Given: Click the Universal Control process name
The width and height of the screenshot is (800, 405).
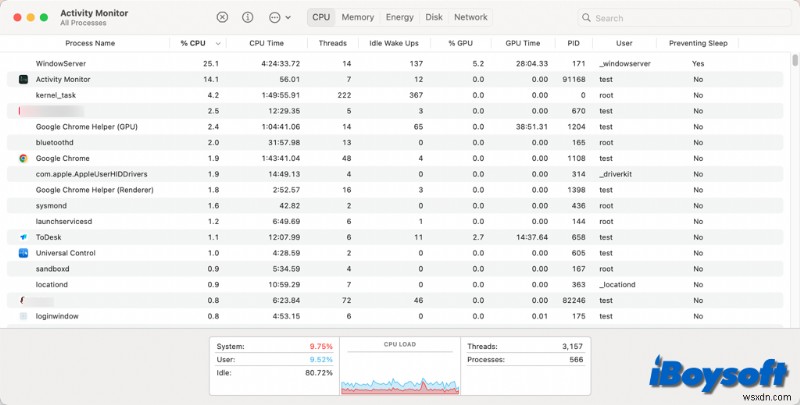Looking at the screenshot, I should (x=65, y=254).
